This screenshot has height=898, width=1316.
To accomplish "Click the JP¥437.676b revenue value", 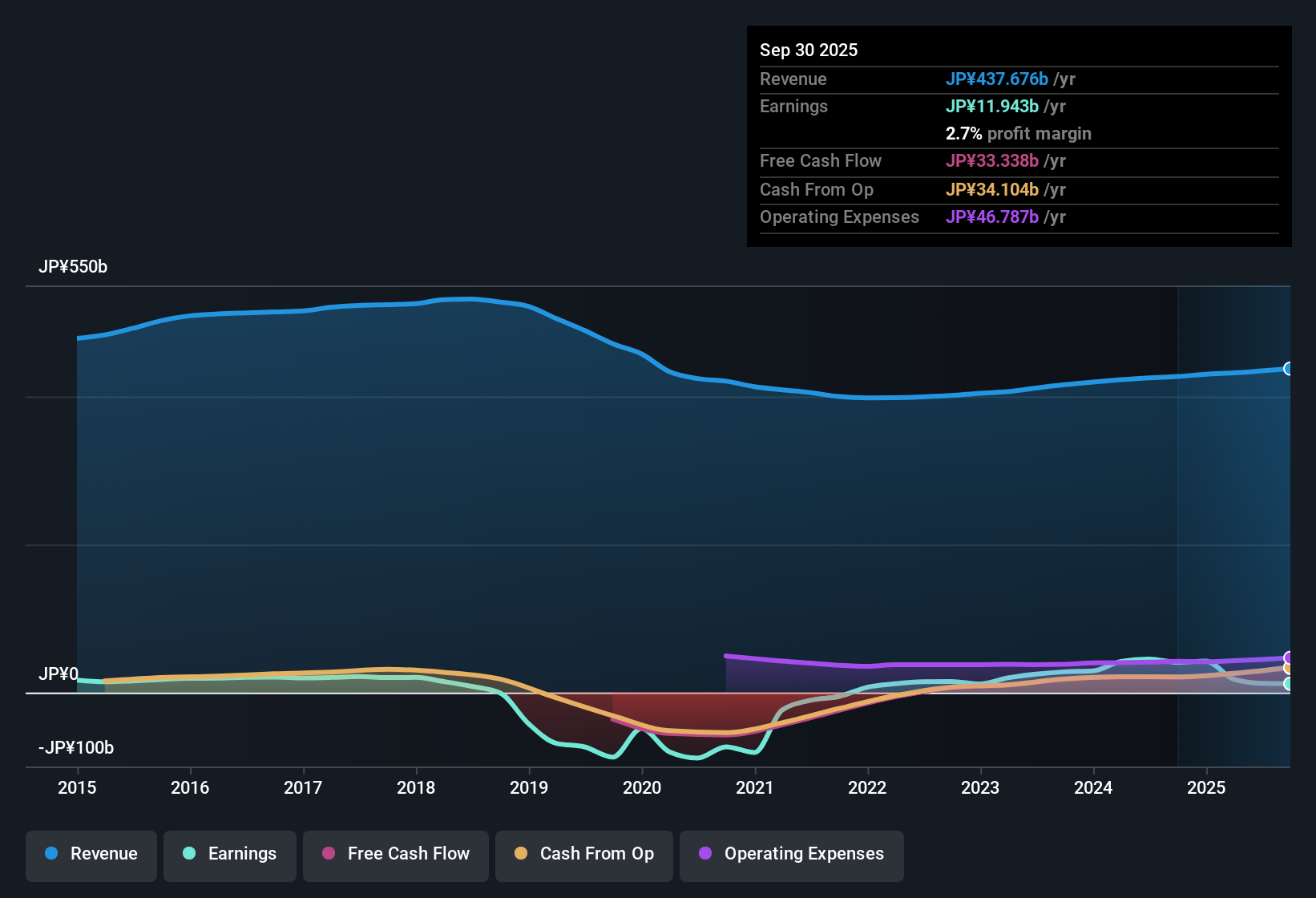I will 999,79.
